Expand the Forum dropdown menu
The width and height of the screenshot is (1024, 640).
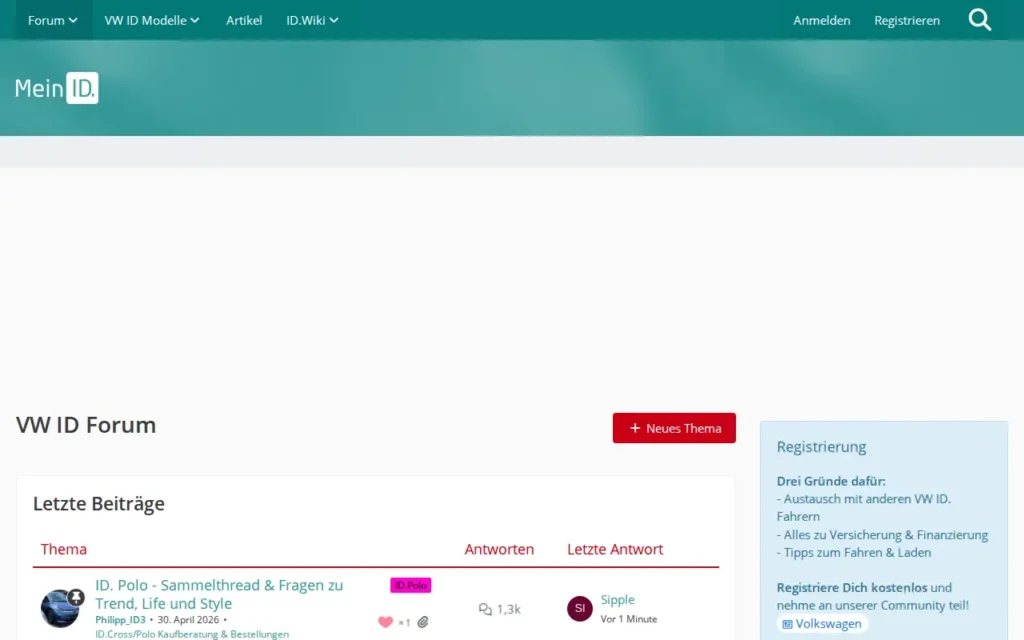pyautogui.click(x=53, y=20)
